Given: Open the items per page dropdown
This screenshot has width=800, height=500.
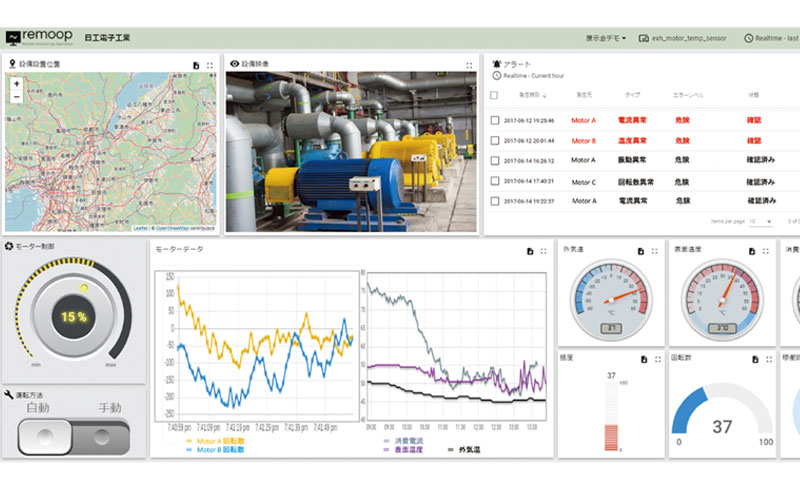Looking at the screenshot, I should 759,220.
